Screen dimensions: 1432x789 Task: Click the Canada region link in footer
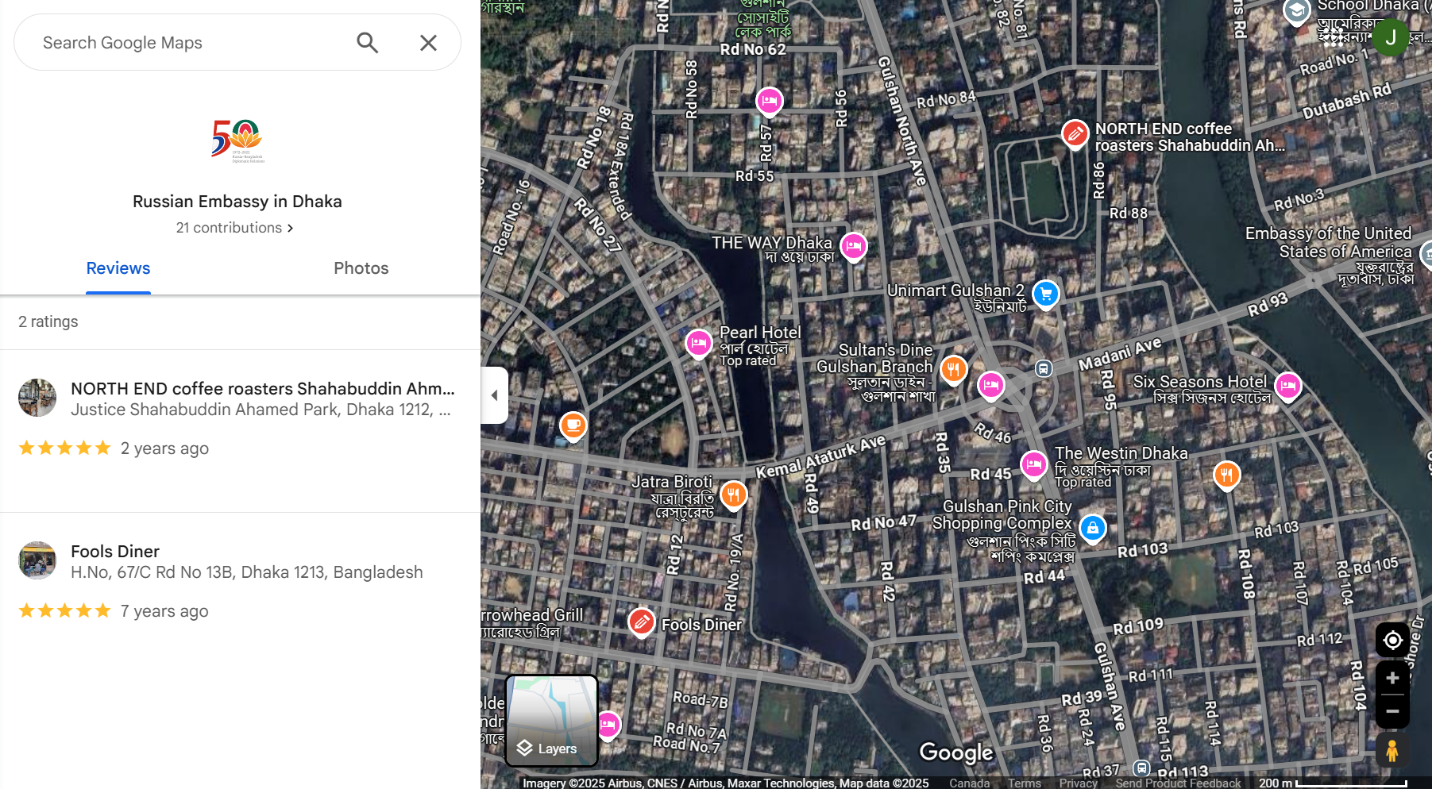pos(969,783)
